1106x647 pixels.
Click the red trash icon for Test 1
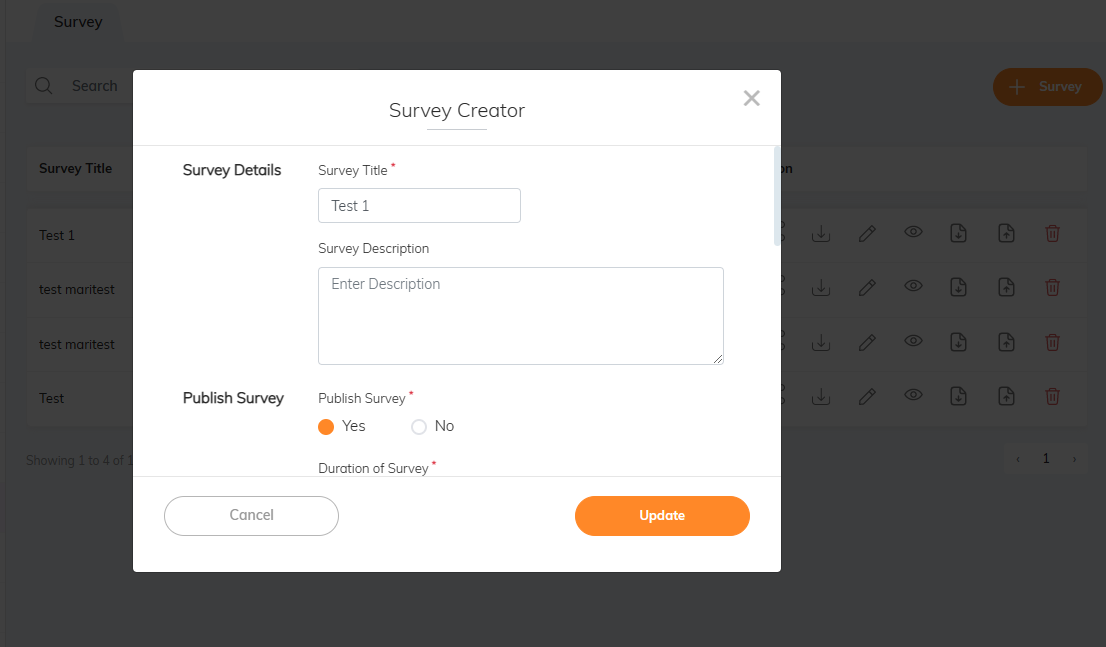tap(1052, 234)
